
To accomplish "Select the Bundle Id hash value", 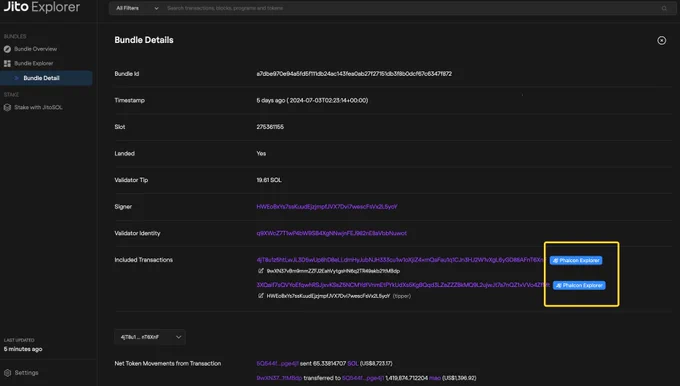I will pos(354,74).
